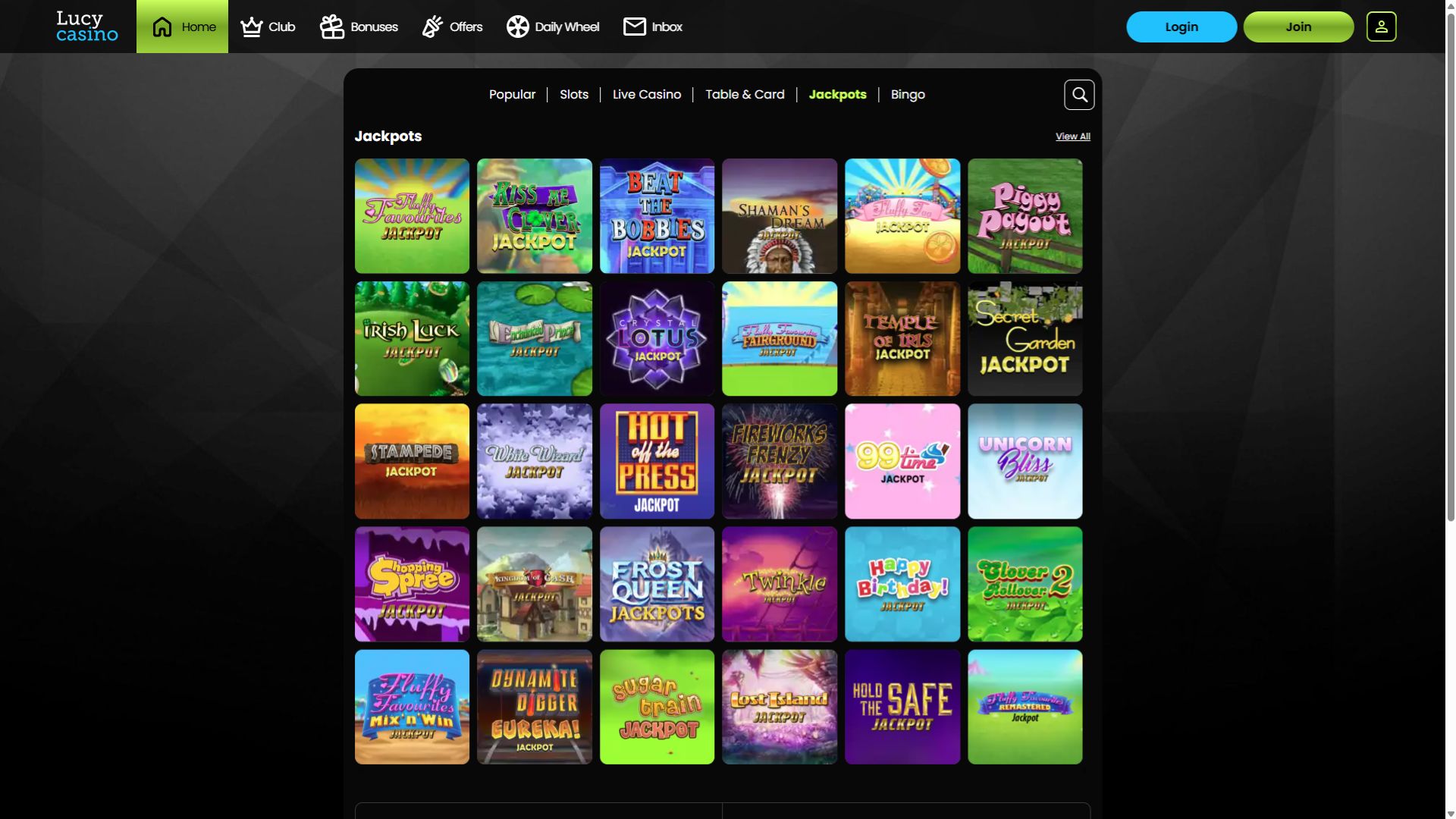Open Club via the crown icon
Viewport: 1456px width, 819px height.
(x=251, y=27)
